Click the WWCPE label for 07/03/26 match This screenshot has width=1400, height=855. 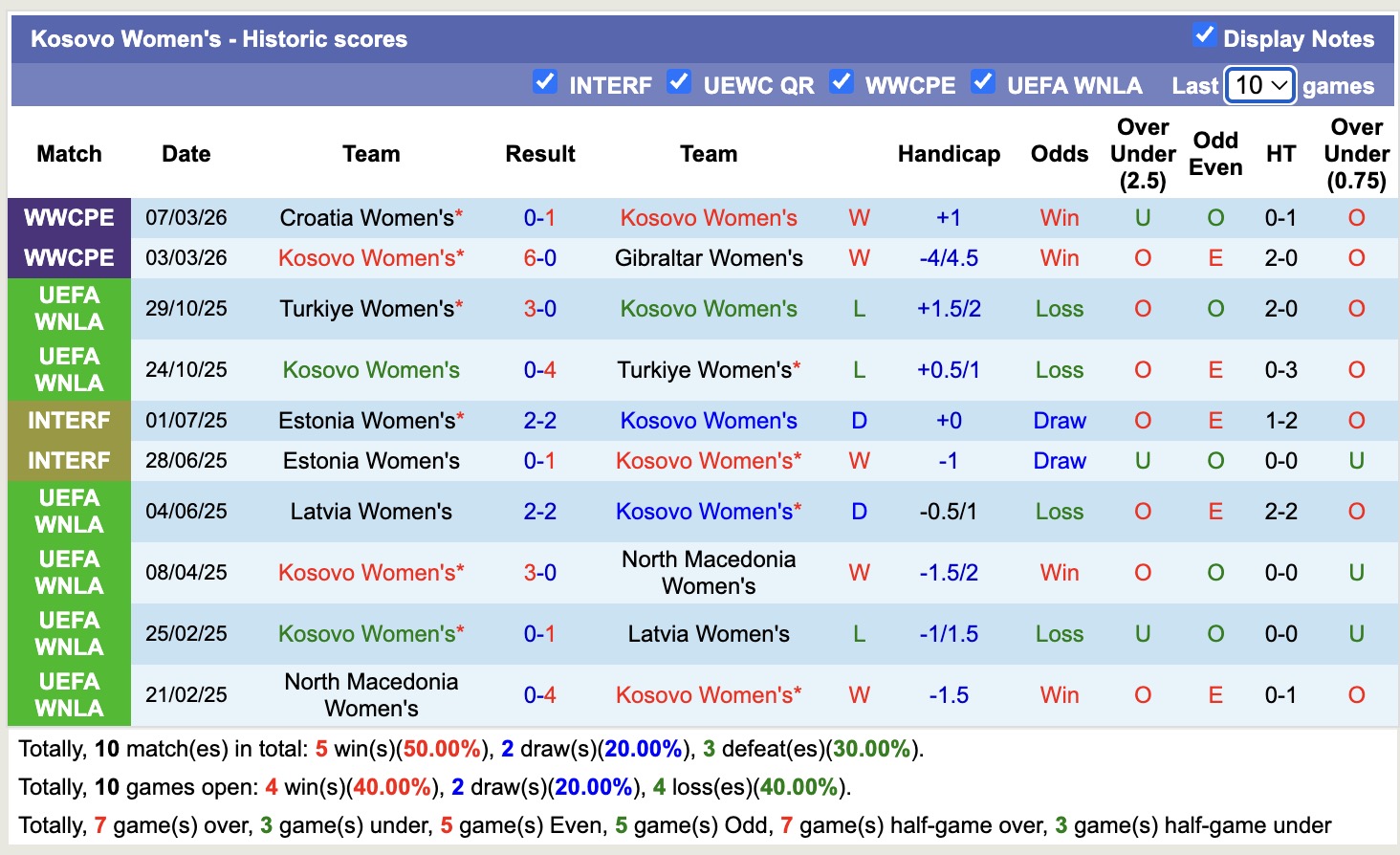(69, 218)
